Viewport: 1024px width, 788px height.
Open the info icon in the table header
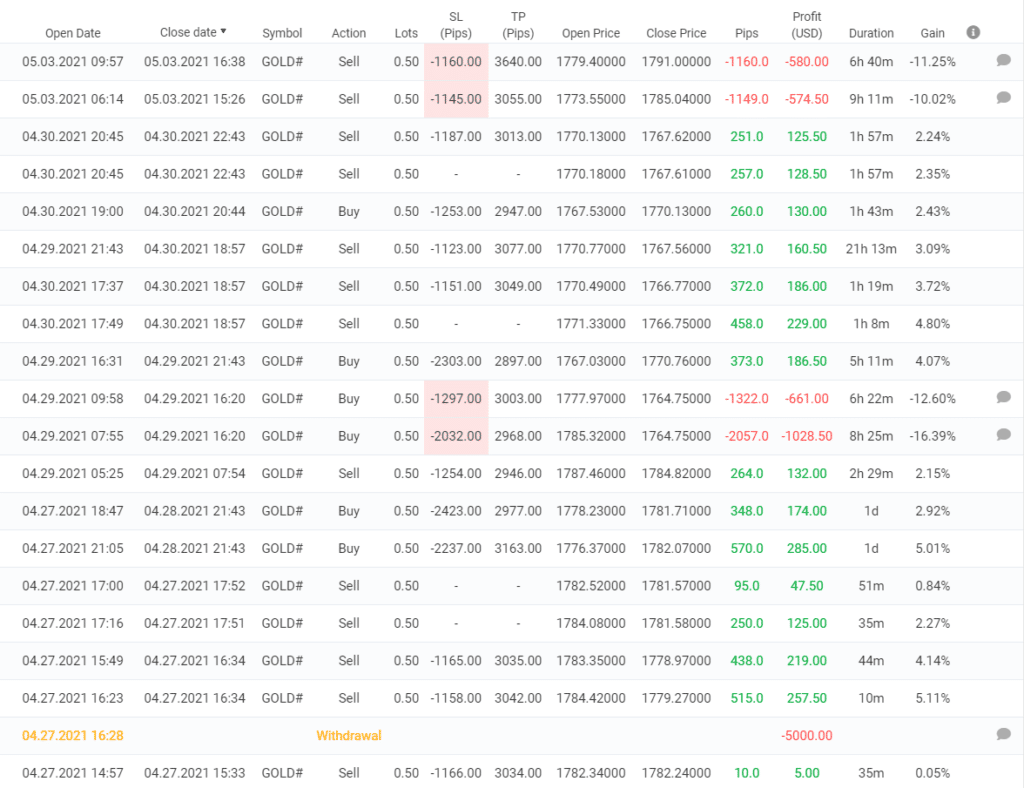tap(972, 31)
